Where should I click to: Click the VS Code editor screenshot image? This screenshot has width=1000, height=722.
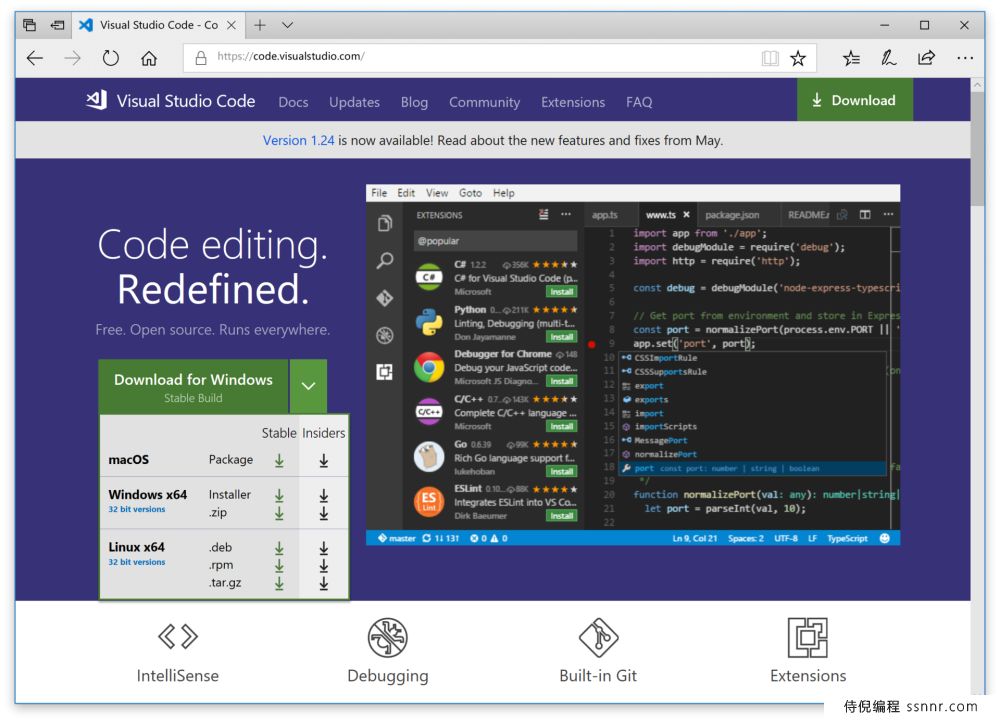pyautogui.click(x=633, y=365)
